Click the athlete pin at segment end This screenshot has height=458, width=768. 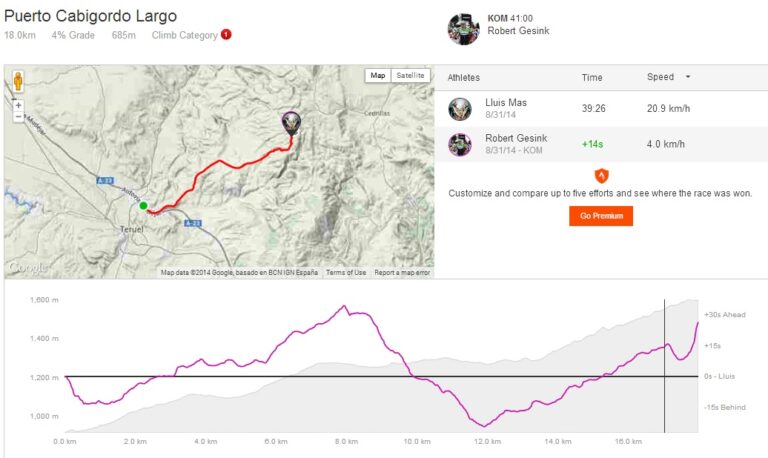291,122
